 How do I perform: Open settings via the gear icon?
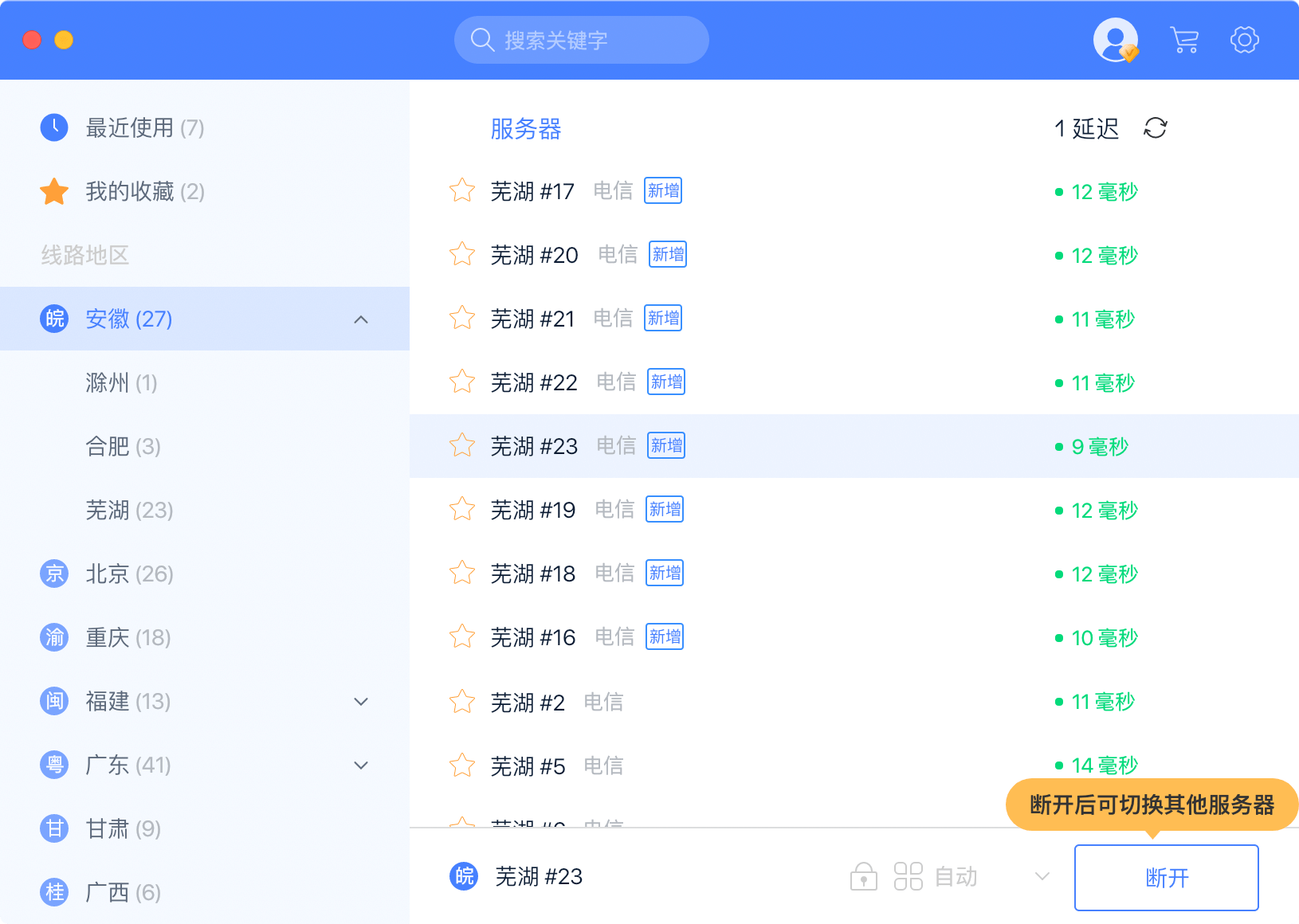click(1244, 40)
